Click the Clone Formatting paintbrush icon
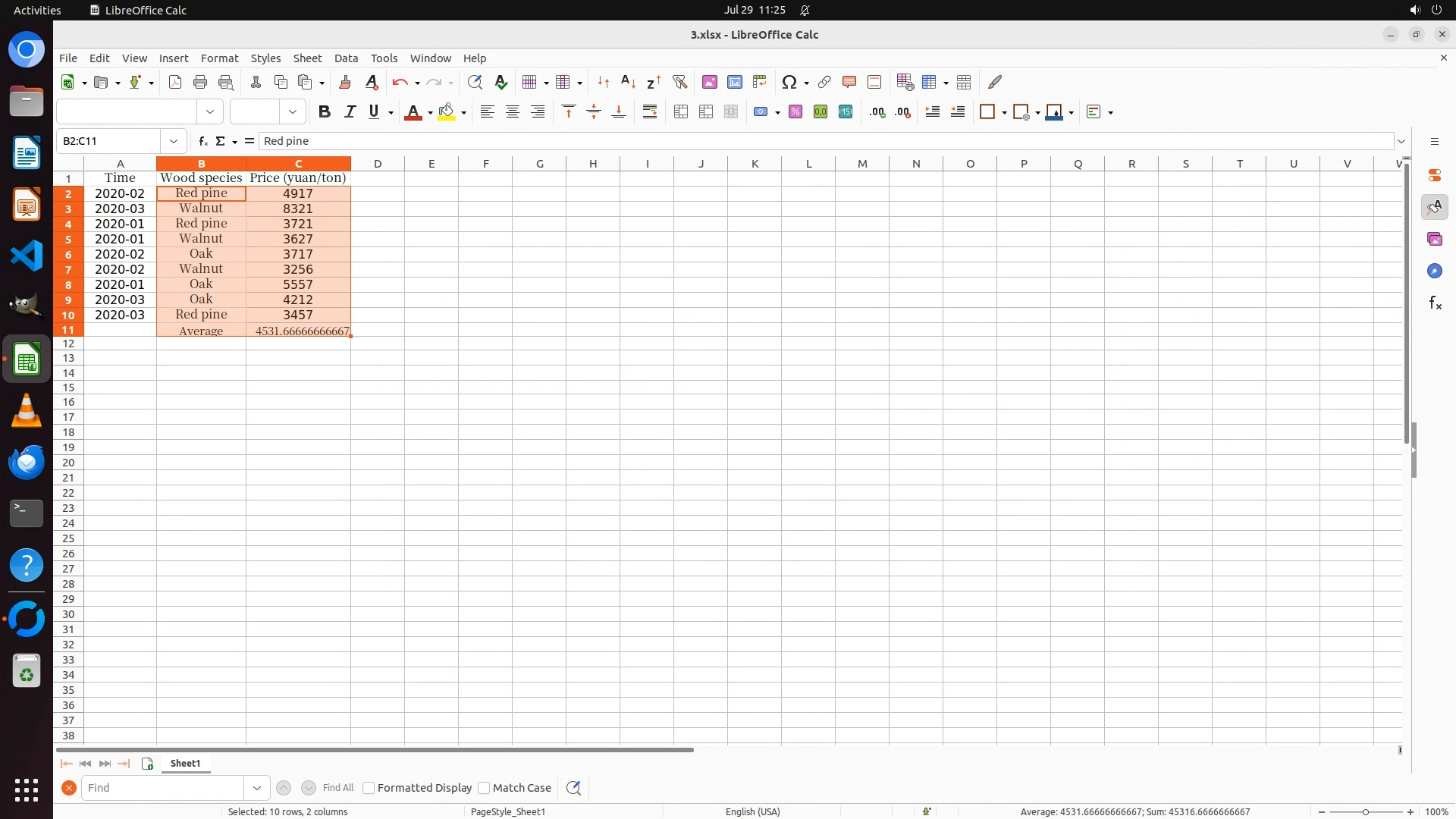 [x=345, y=82]
